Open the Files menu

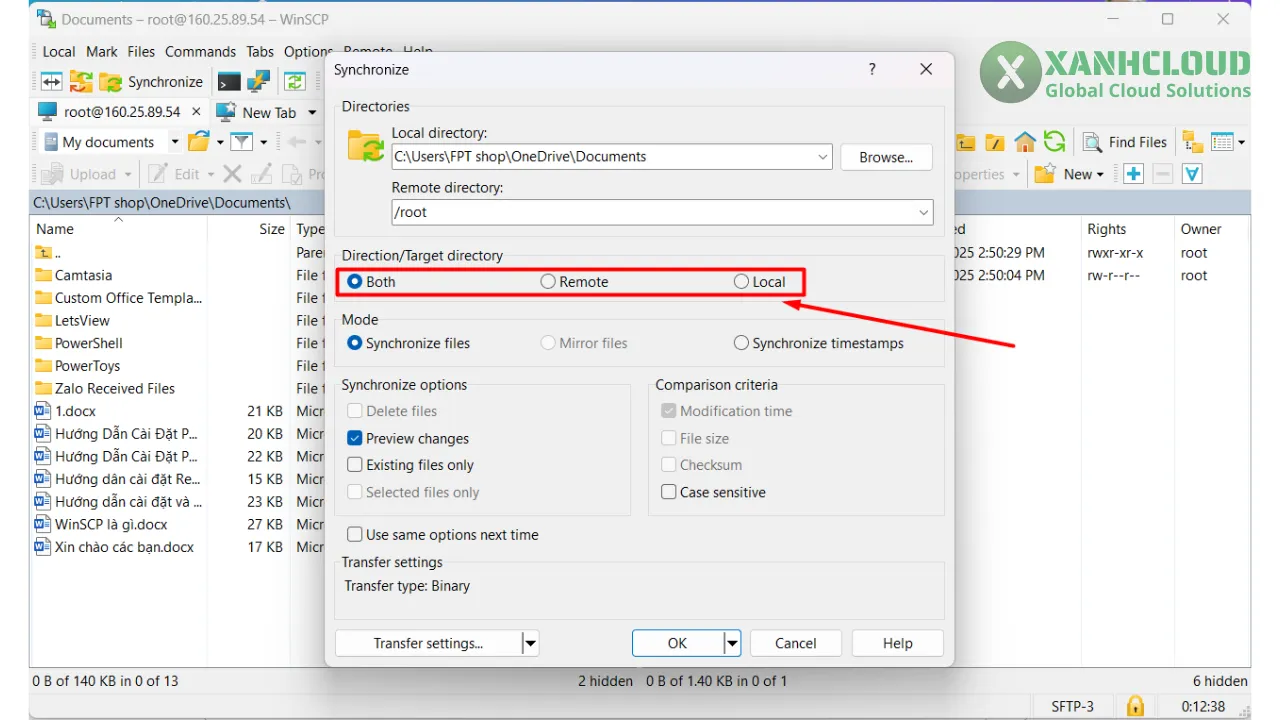(x=141, y=52)
